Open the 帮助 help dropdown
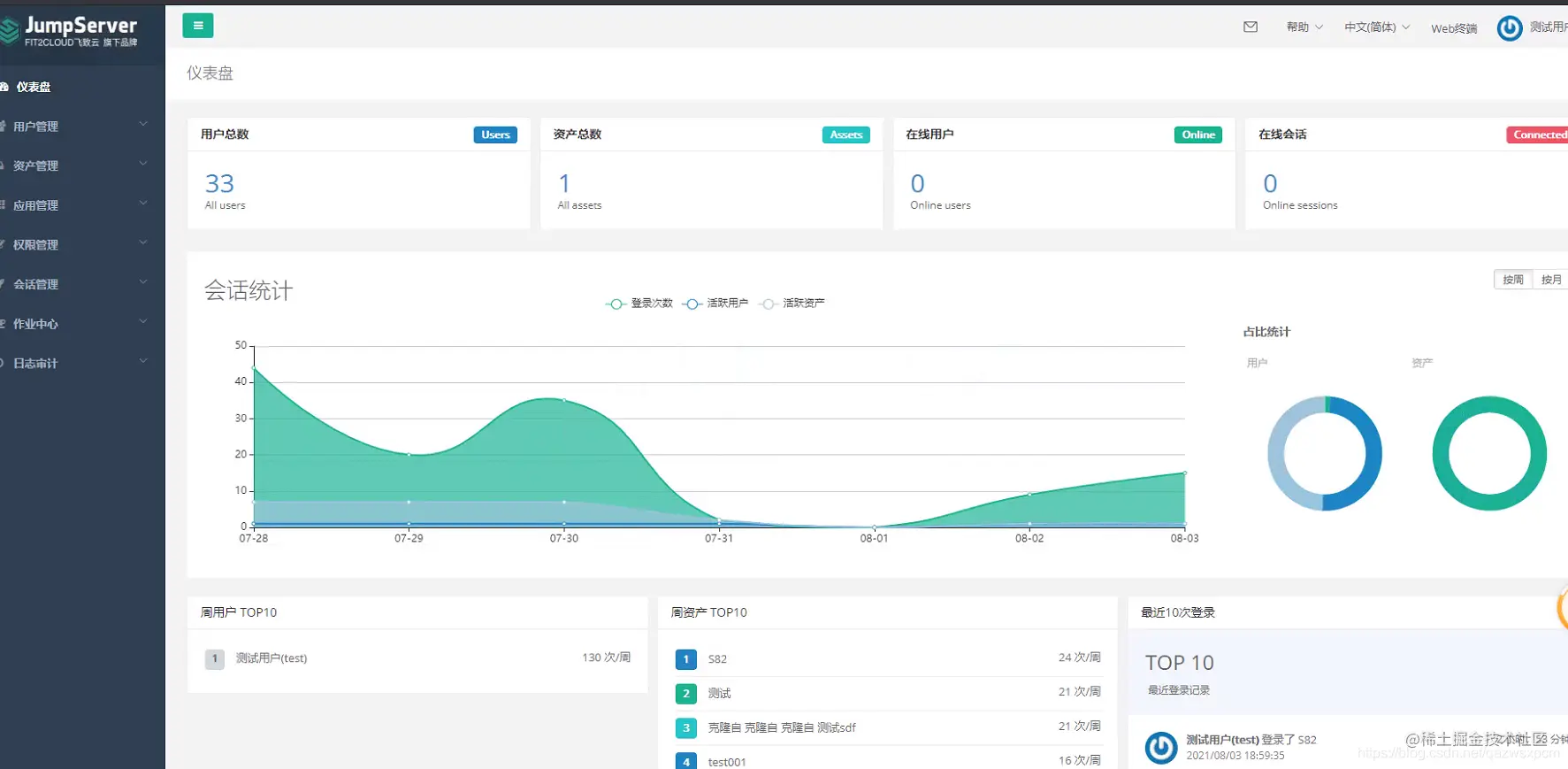Screen dimensions: 1568x769 1304,27
